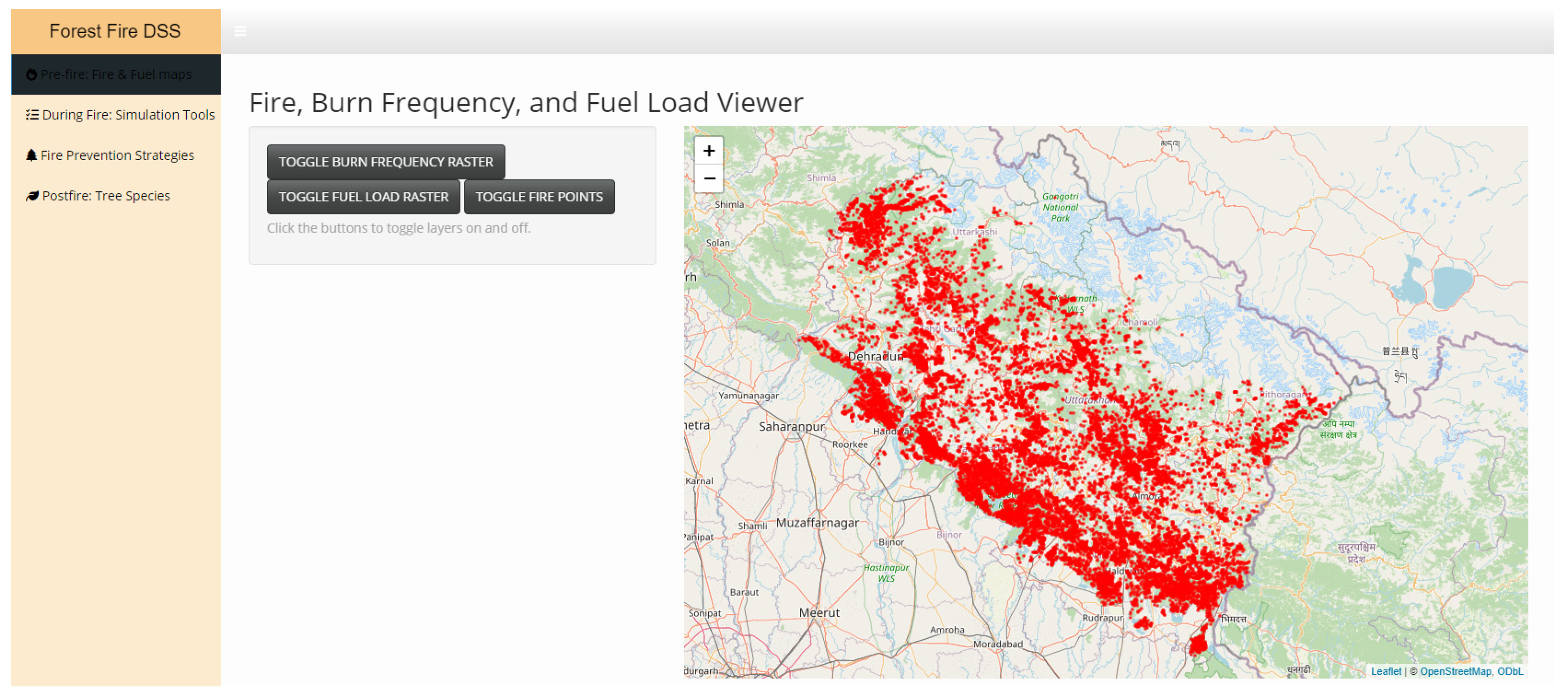The height and width of the screenshot is (697, 1568).
Task: Click the Forest Fire DSS title
Action: pos(115,31)
